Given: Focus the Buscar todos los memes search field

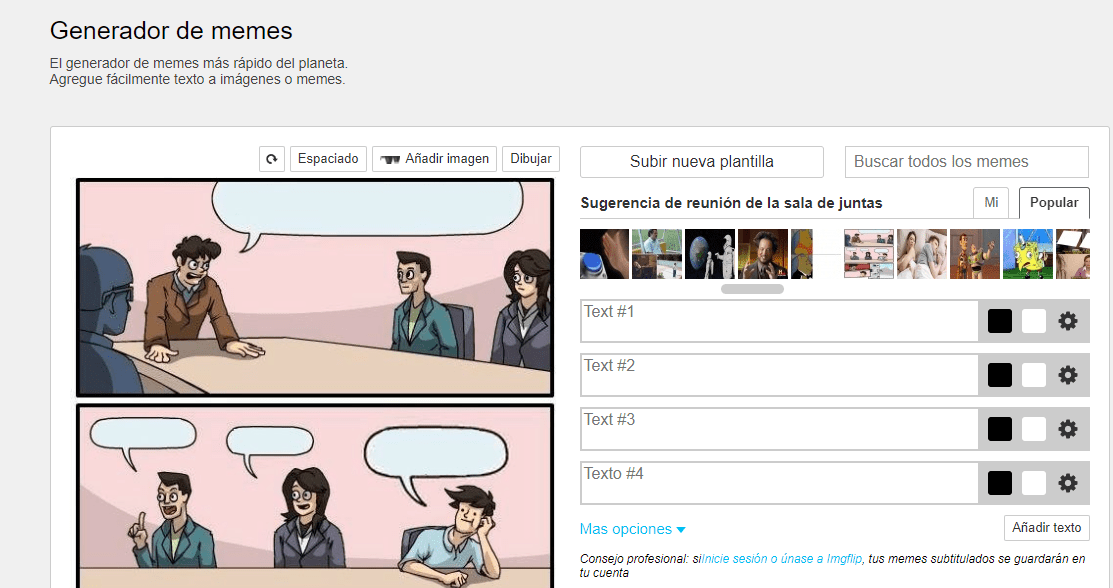Looking at the screenshot, I should click(x=967, y=162).
